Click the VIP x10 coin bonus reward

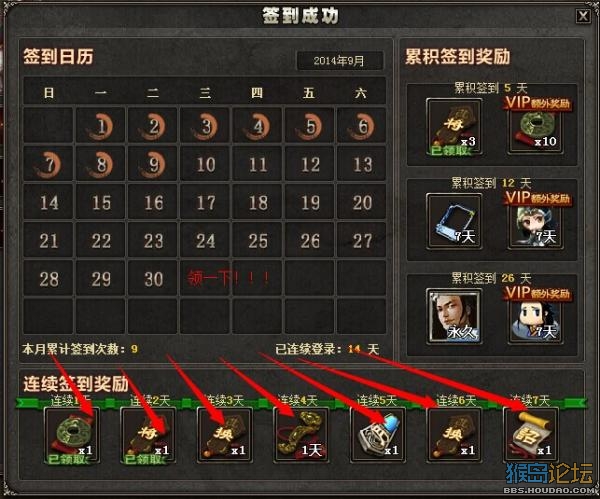535,128
